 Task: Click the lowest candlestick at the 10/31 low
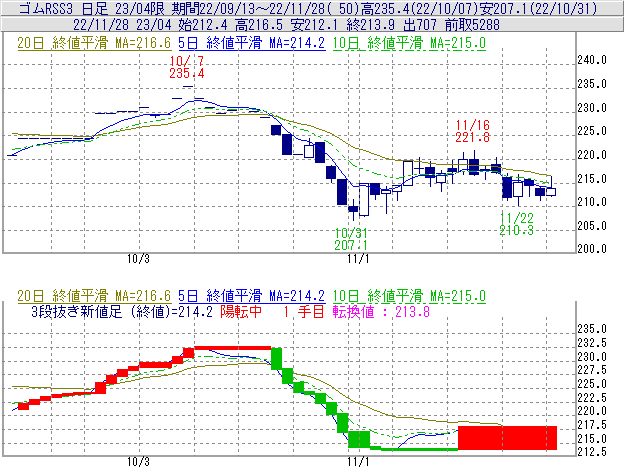(x=353, y=209)
